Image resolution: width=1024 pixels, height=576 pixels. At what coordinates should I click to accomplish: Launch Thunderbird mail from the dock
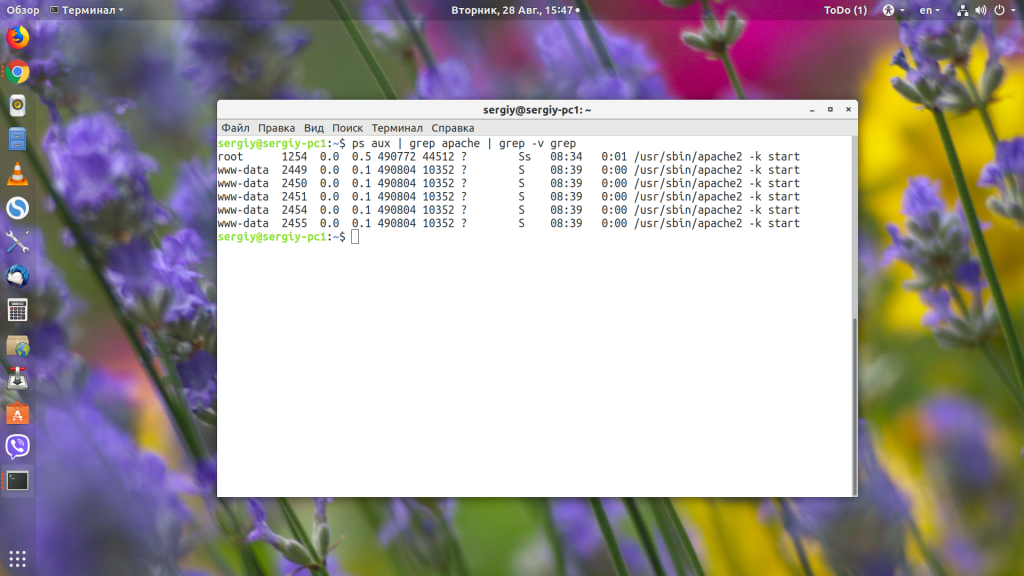pos(18,276)
